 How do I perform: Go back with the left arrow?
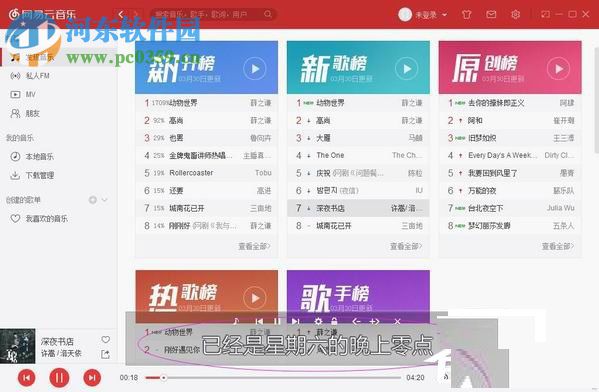tap(121, 15)
